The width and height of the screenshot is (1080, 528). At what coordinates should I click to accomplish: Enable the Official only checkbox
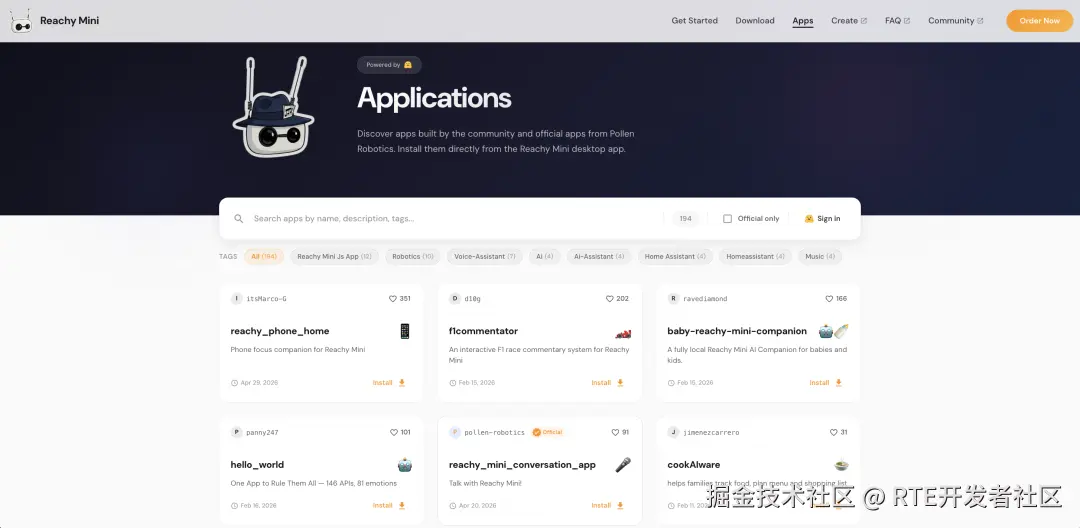727,218
